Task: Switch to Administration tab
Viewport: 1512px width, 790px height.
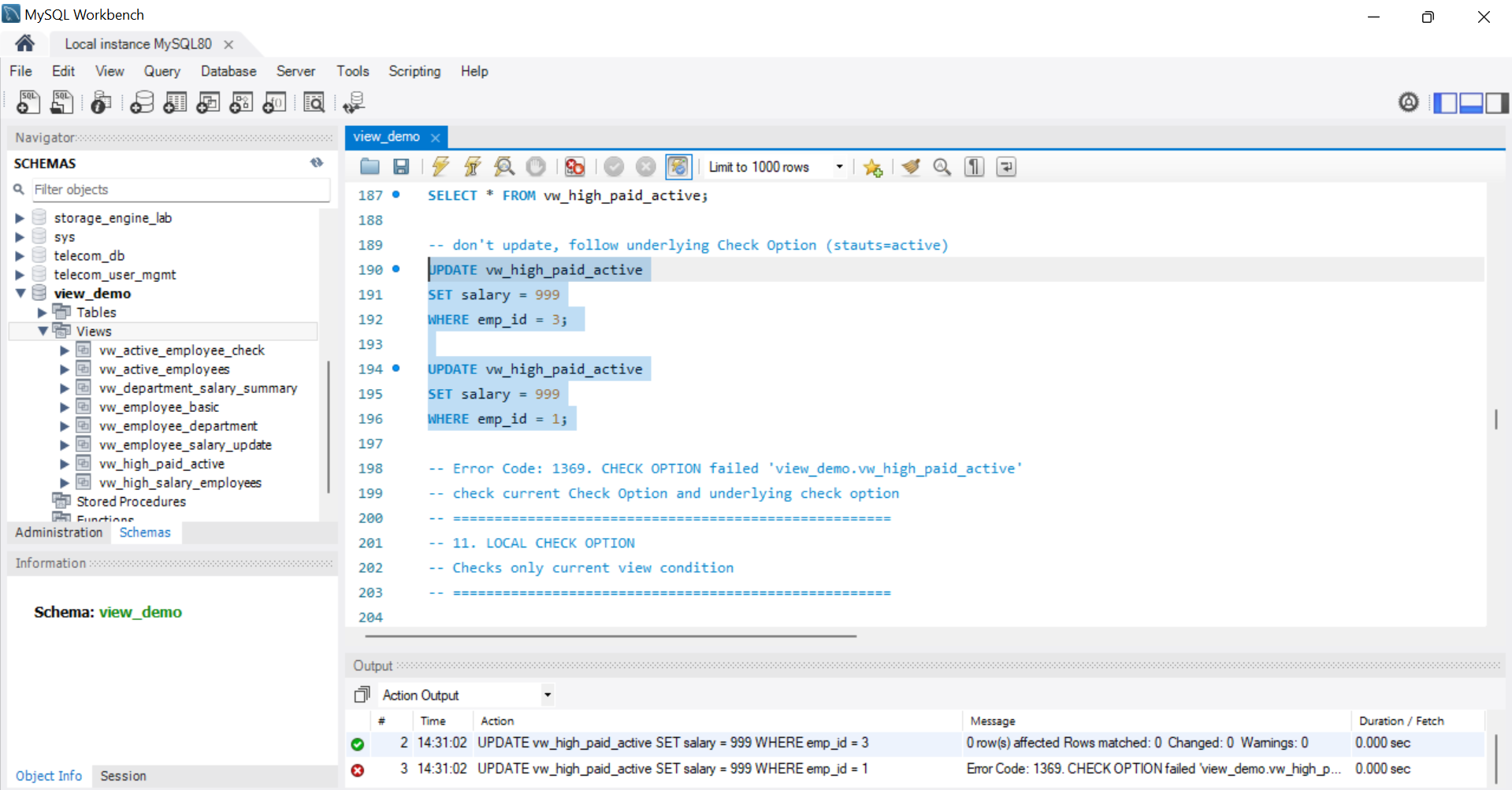Action: pos(59,532)
